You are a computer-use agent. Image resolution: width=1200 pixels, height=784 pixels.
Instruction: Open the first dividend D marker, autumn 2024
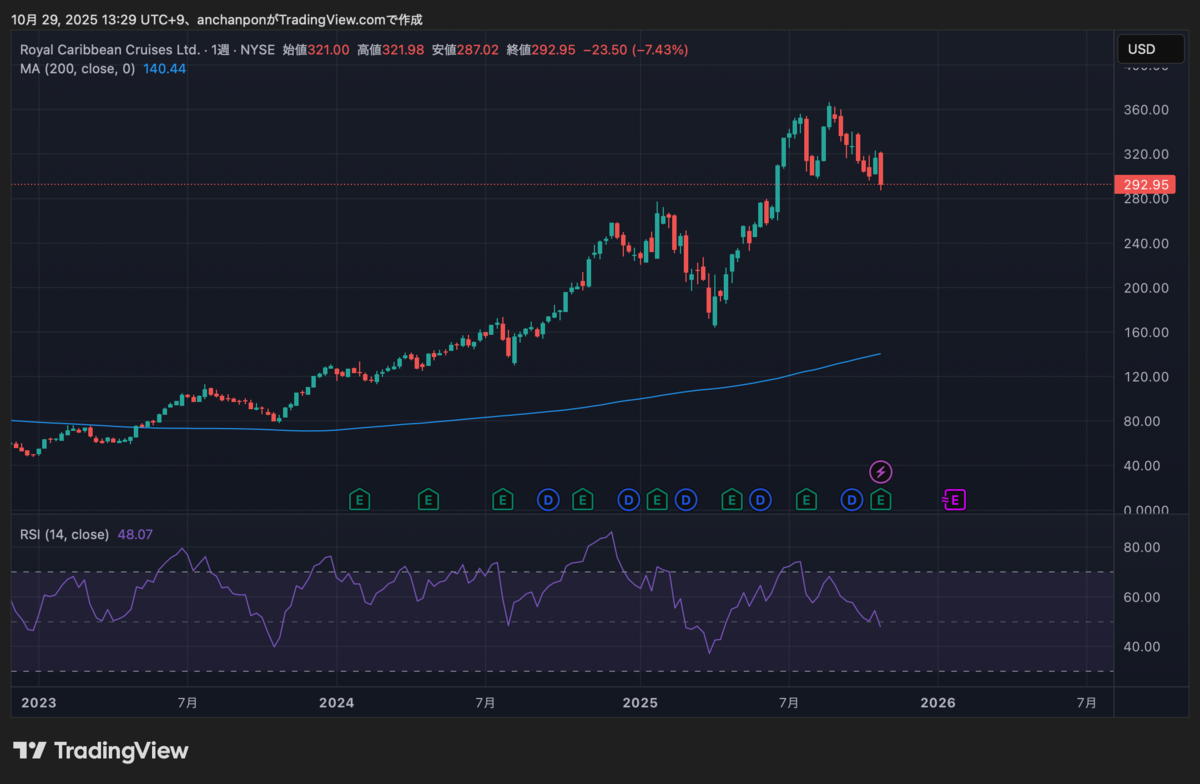tap(547, 498)
